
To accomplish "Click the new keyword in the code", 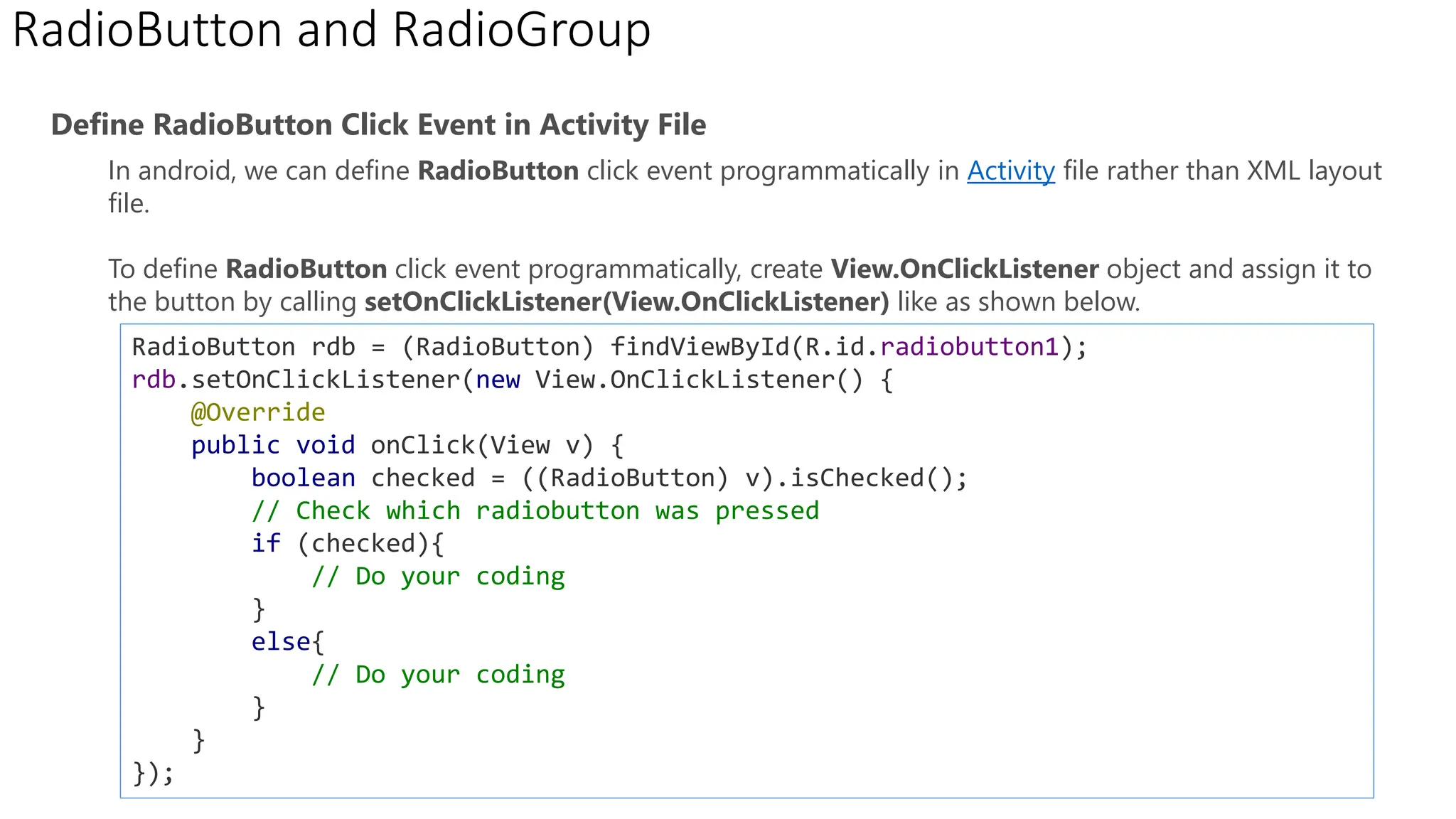I will [498, 380].
